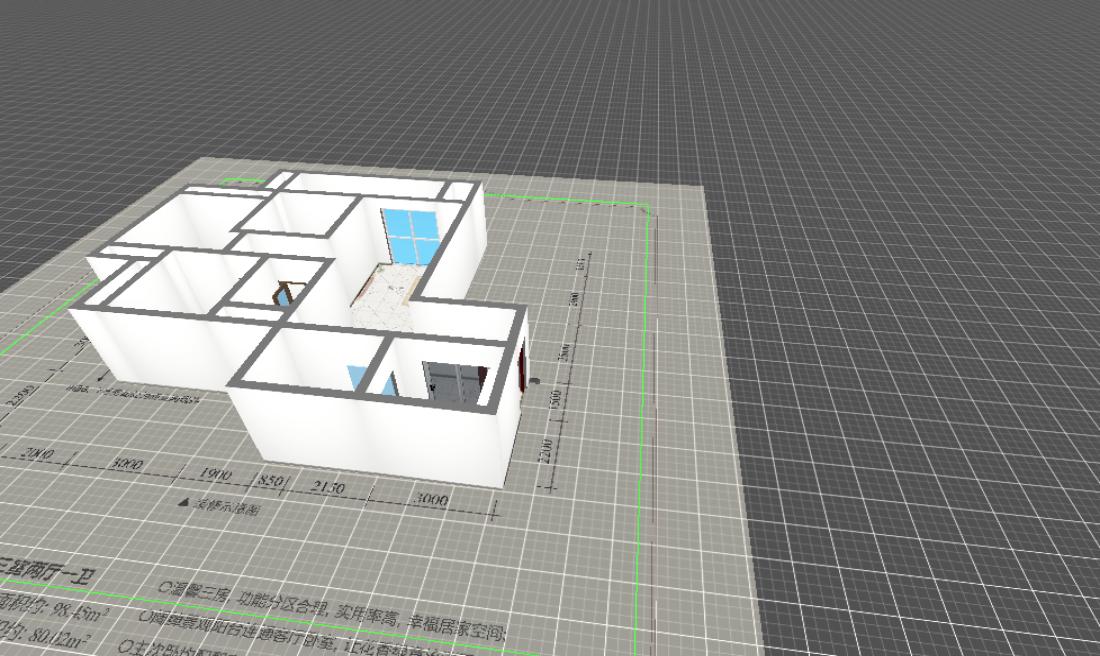Click the green boundary line at top right corner
Image resolution: width=1100 pixels, height=656 pixels.
pos(646,209)
